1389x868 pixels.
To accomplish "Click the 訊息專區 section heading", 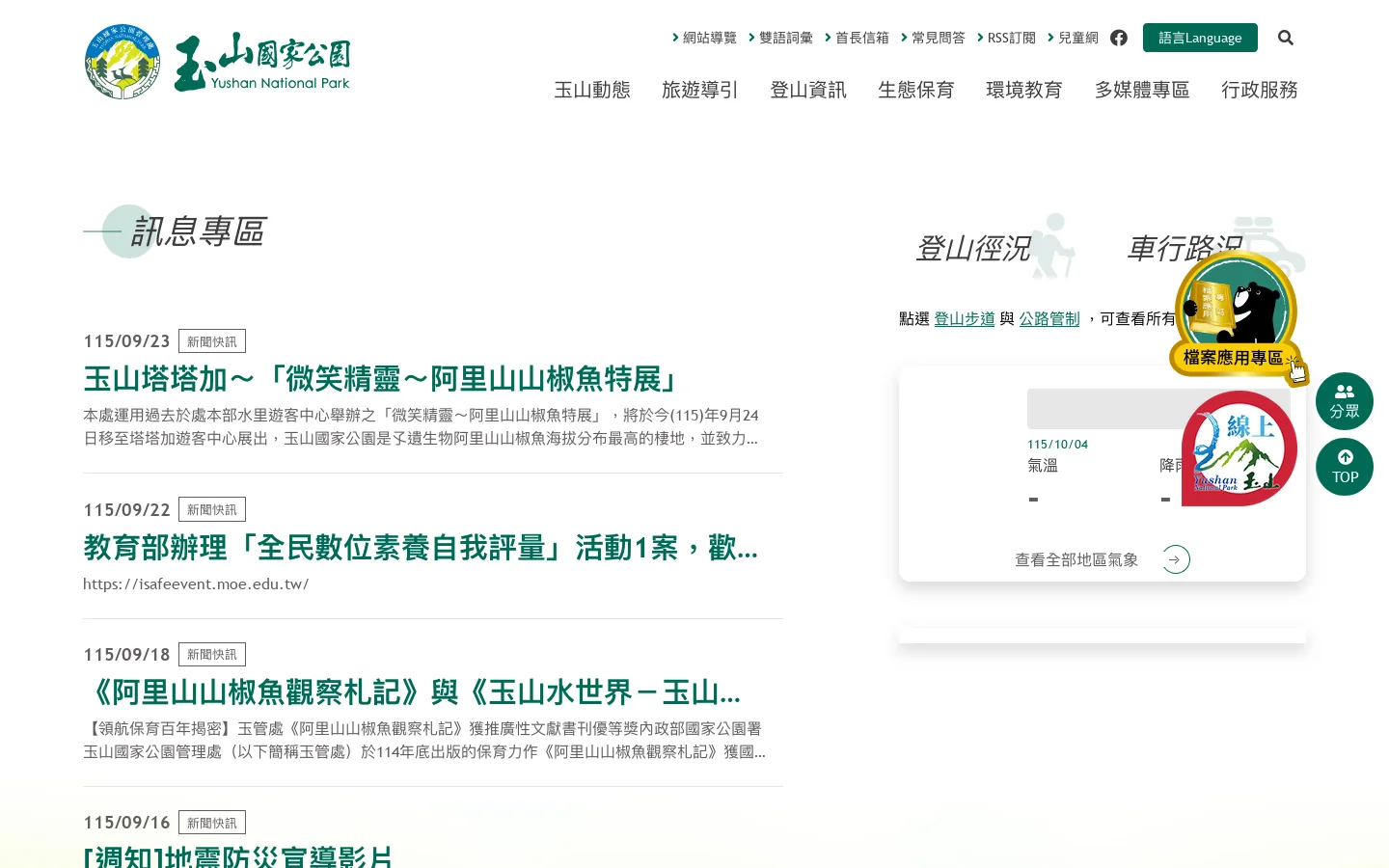I will pos(198,231).
